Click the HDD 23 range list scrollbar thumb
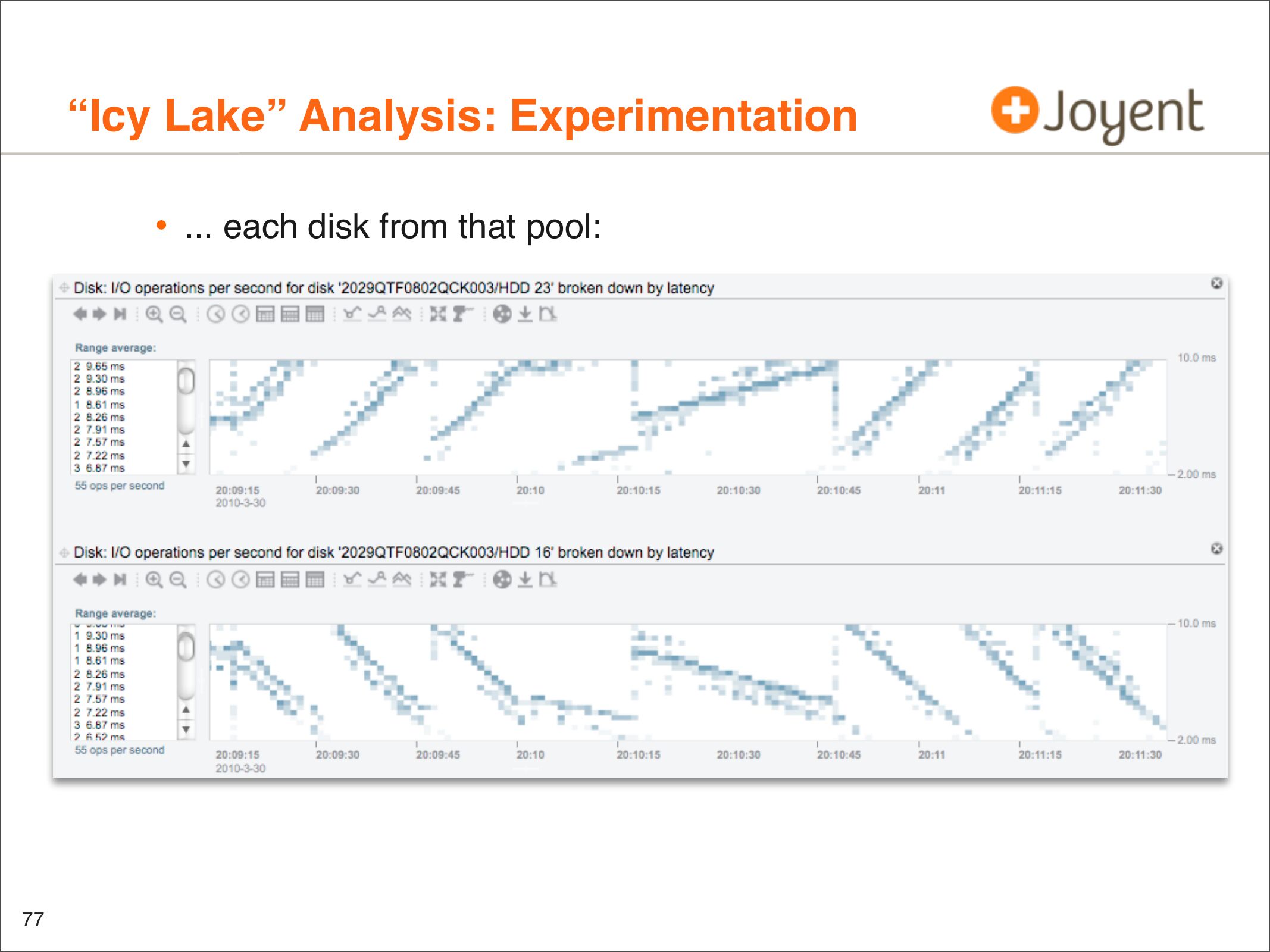The image size is (1270, 952). (186, 381)
